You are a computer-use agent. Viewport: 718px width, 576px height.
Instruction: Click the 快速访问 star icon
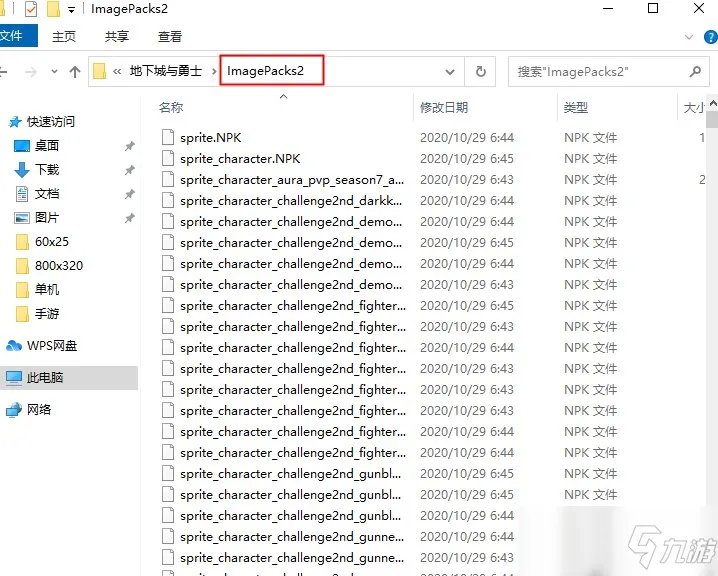click(x=15, y=122)
